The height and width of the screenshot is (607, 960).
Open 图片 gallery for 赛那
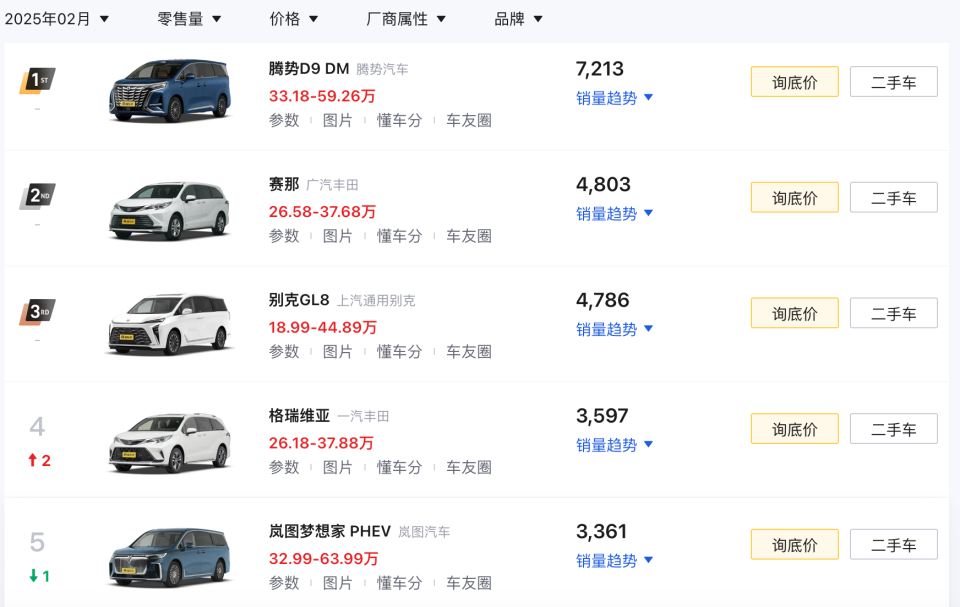[x=338, y=236]
